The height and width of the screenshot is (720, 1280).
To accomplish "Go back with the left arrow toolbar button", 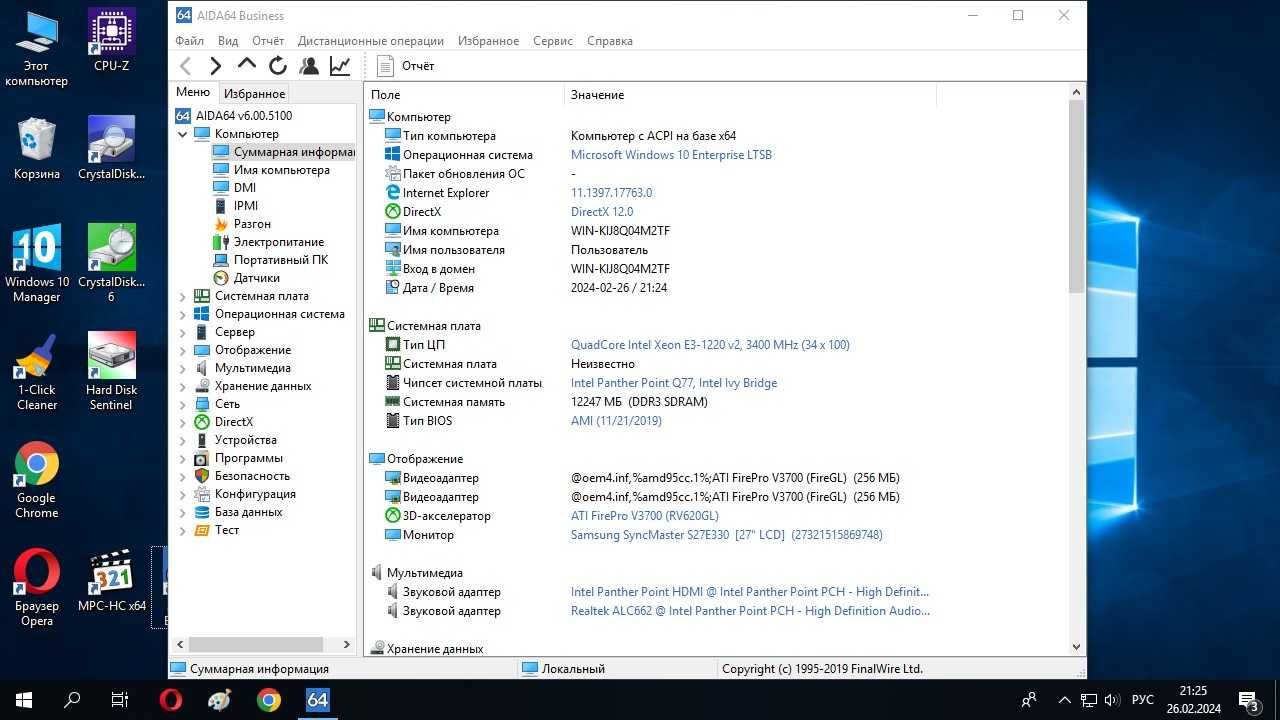I will pos(186,66).
